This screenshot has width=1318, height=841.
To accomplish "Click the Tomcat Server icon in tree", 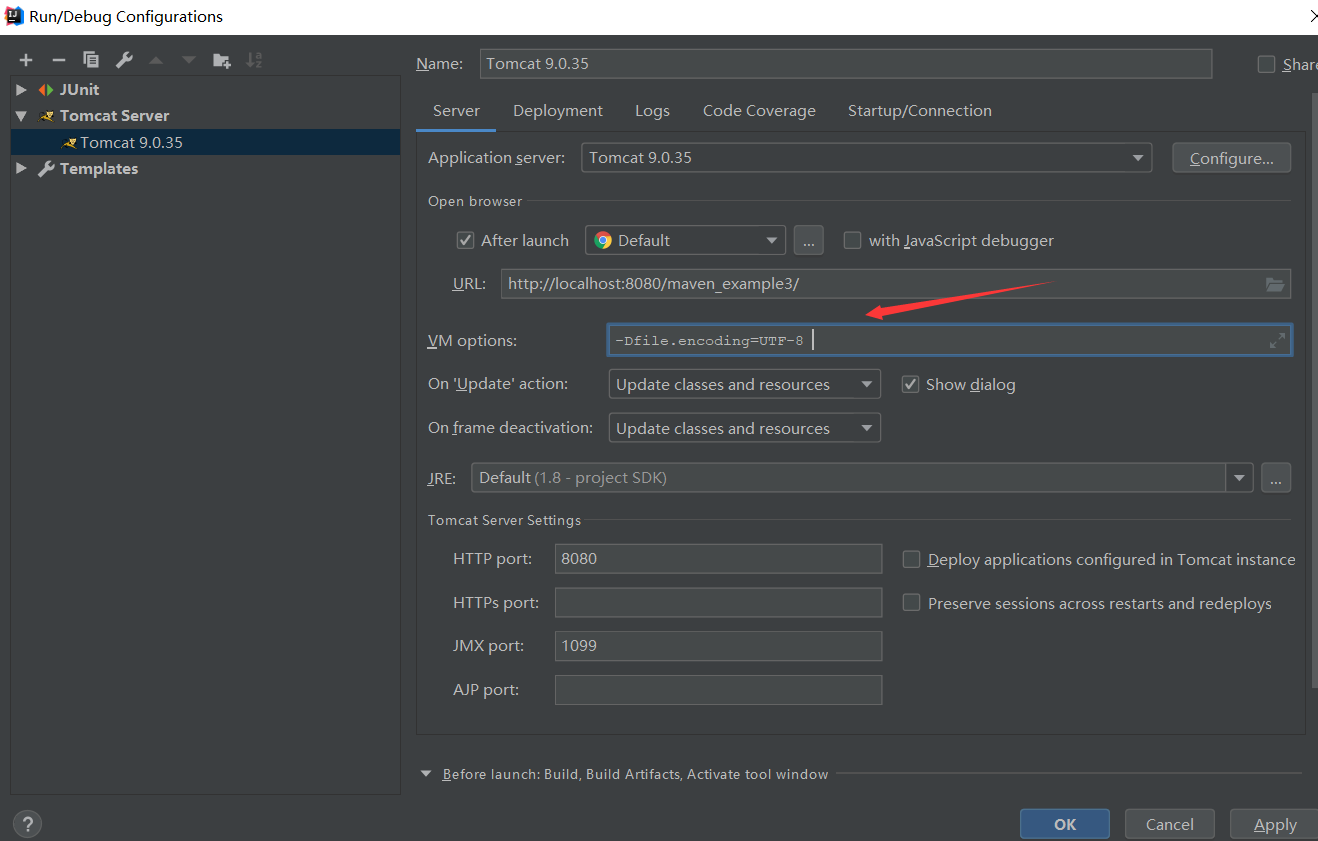I will click(47, 116).
